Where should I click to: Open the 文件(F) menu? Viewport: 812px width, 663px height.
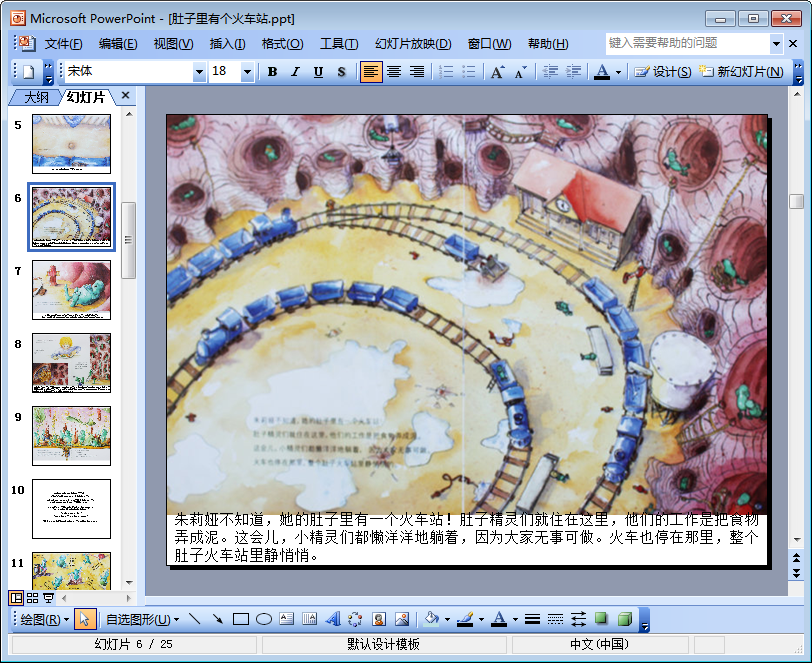click(x=63, y=44)
